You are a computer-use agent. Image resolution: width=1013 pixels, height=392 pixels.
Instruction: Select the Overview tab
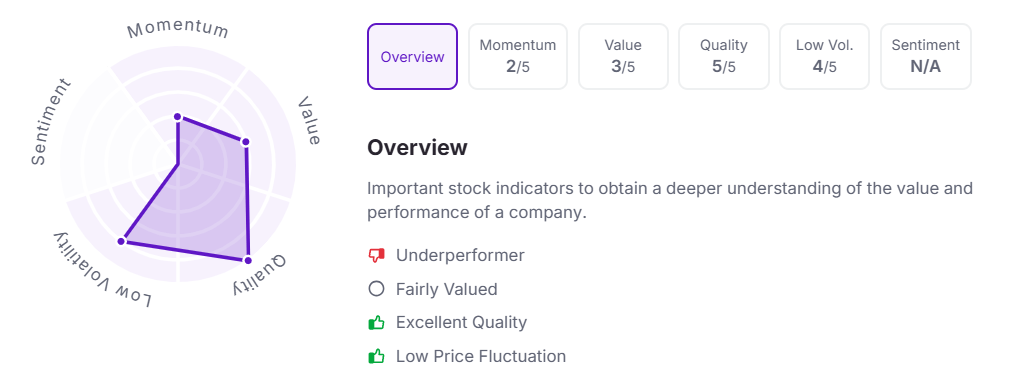click(x=412, y=56)
